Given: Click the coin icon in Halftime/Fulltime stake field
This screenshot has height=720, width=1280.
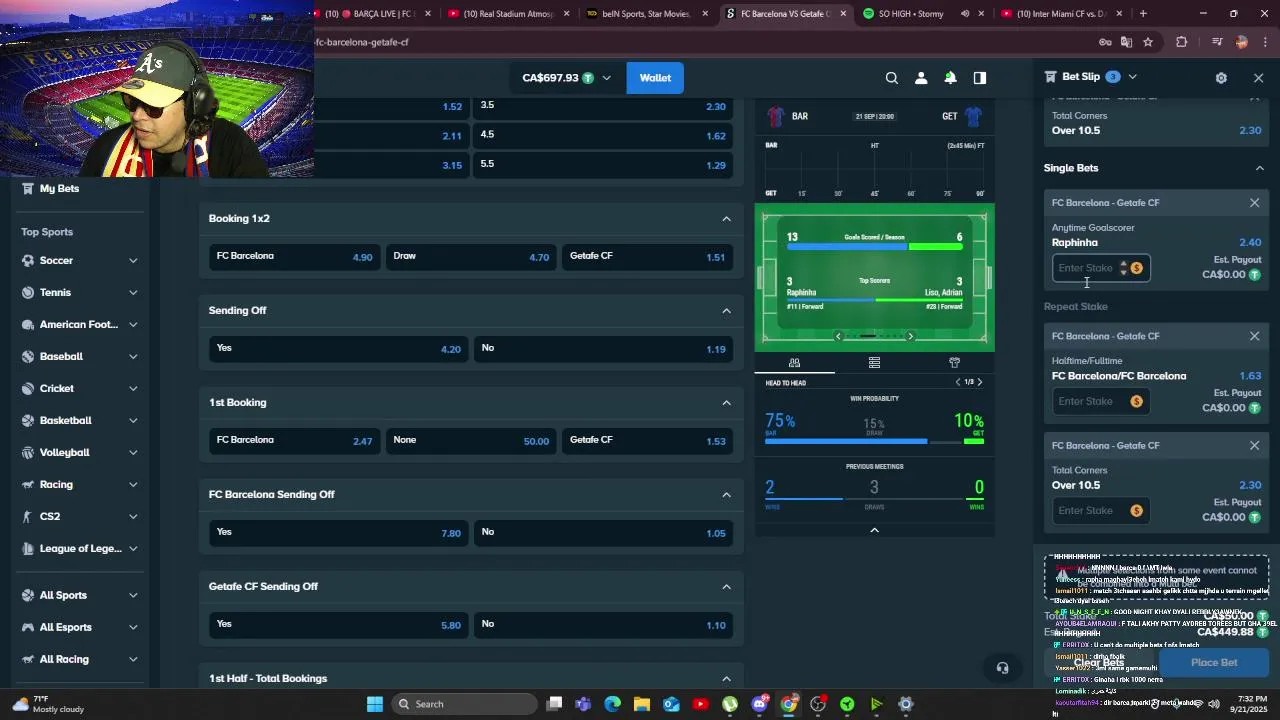Looking at the screenshot, I should 1136,401.
